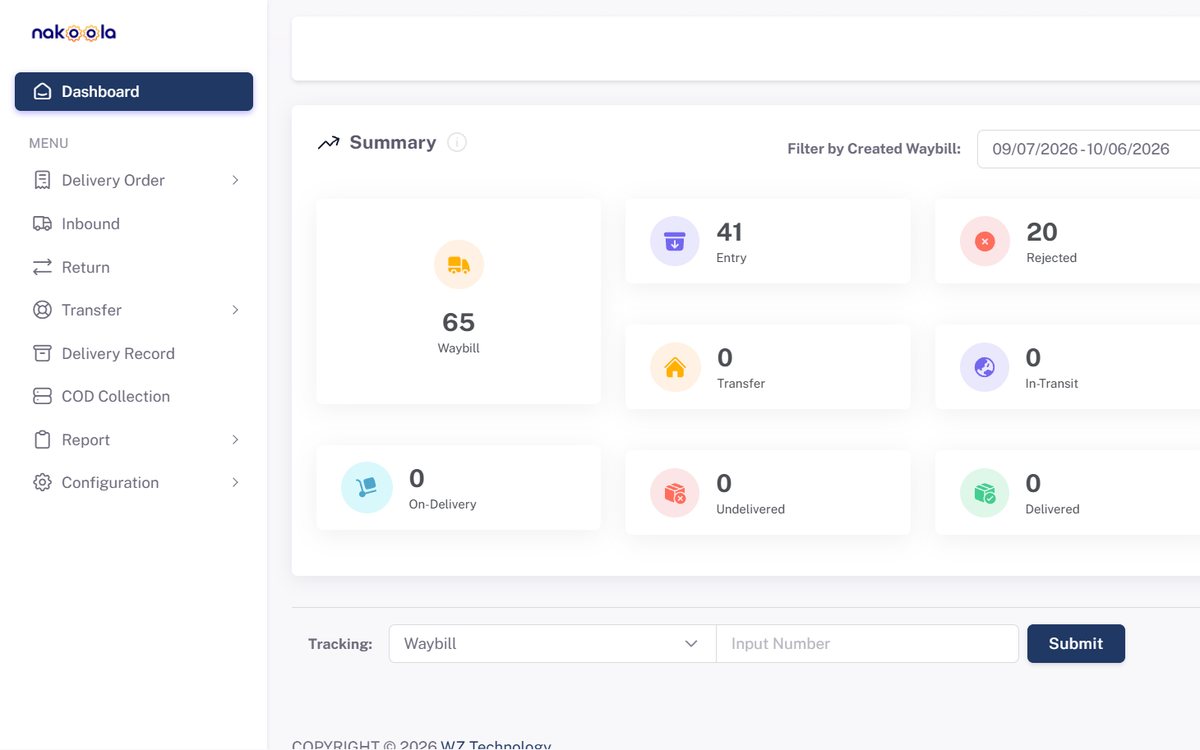Open the Tracking type Waybill dropdown

(552, 644)
